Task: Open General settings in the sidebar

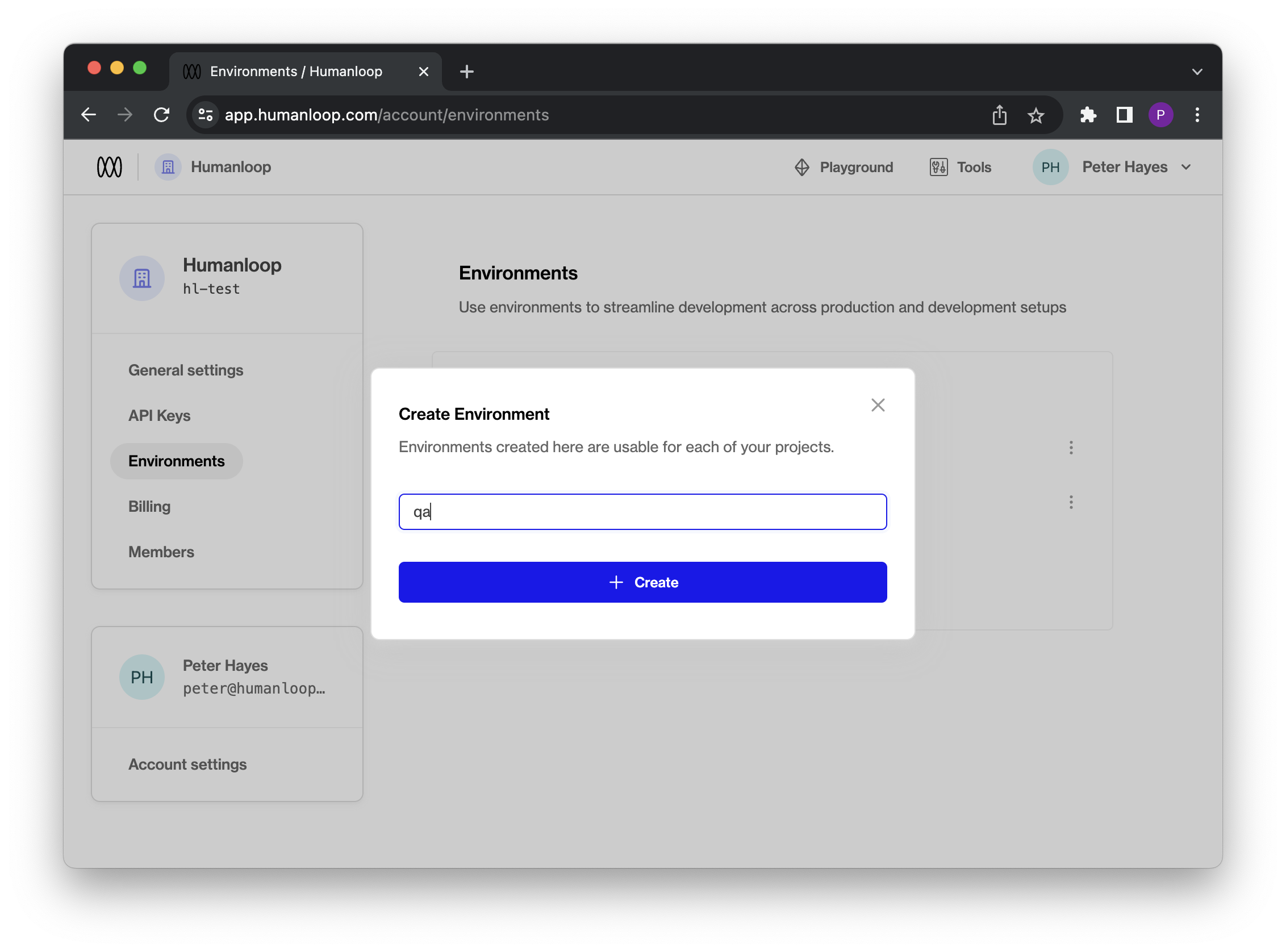Action: click(x=186, y=370)
